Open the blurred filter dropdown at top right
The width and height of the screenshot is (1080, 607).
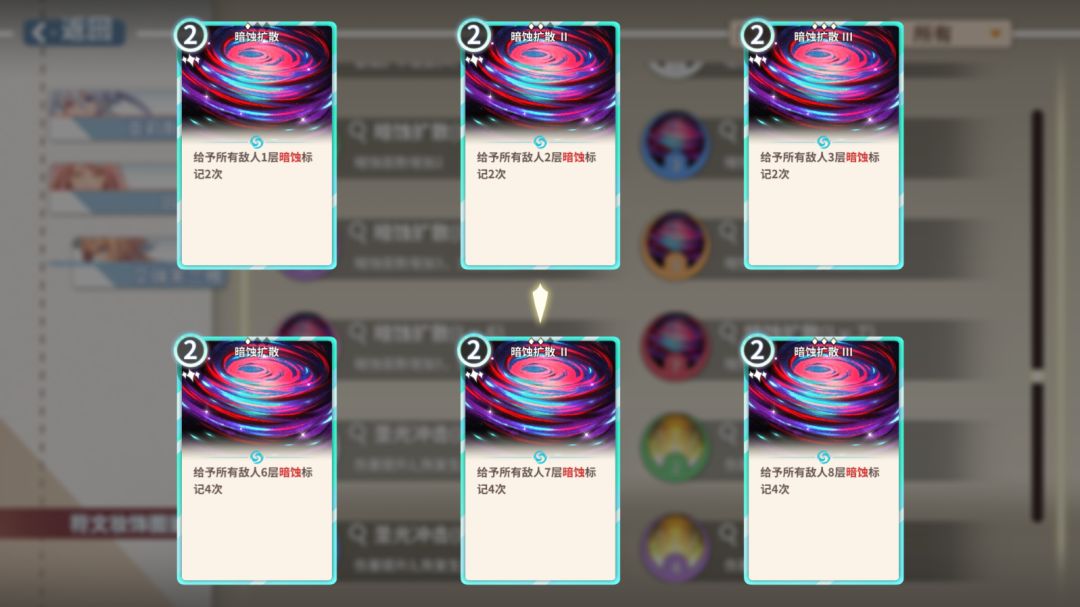click(957, 33)
